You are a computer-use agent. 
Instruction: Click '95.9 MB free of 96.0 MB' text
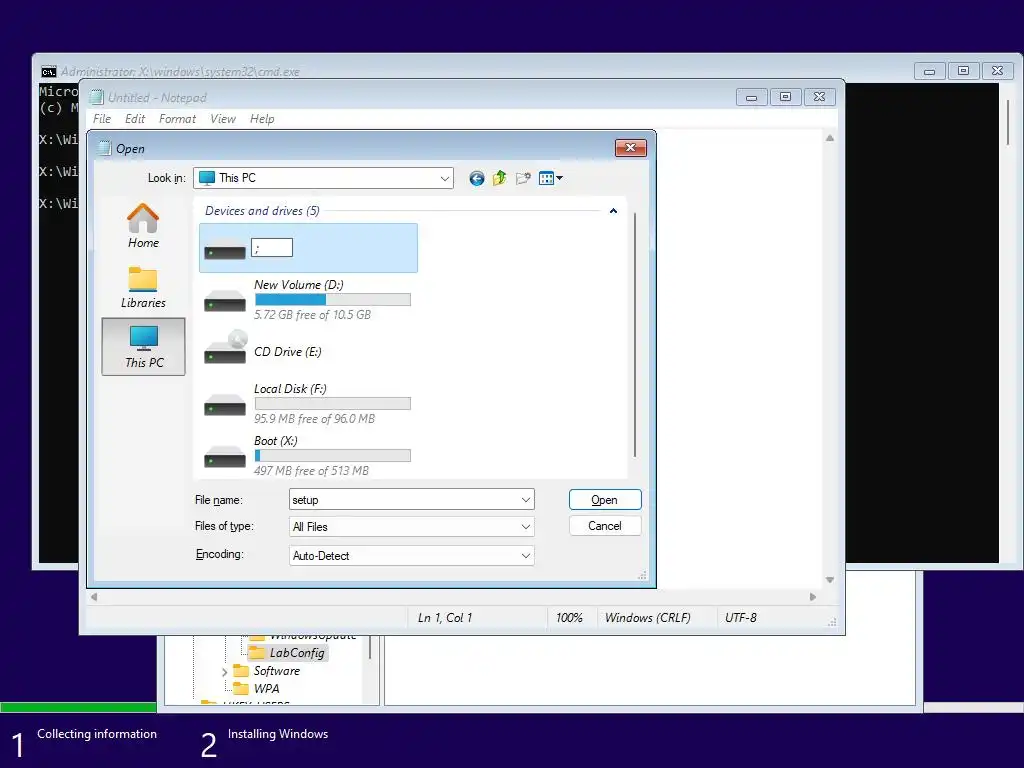click(x=314, y=419)
